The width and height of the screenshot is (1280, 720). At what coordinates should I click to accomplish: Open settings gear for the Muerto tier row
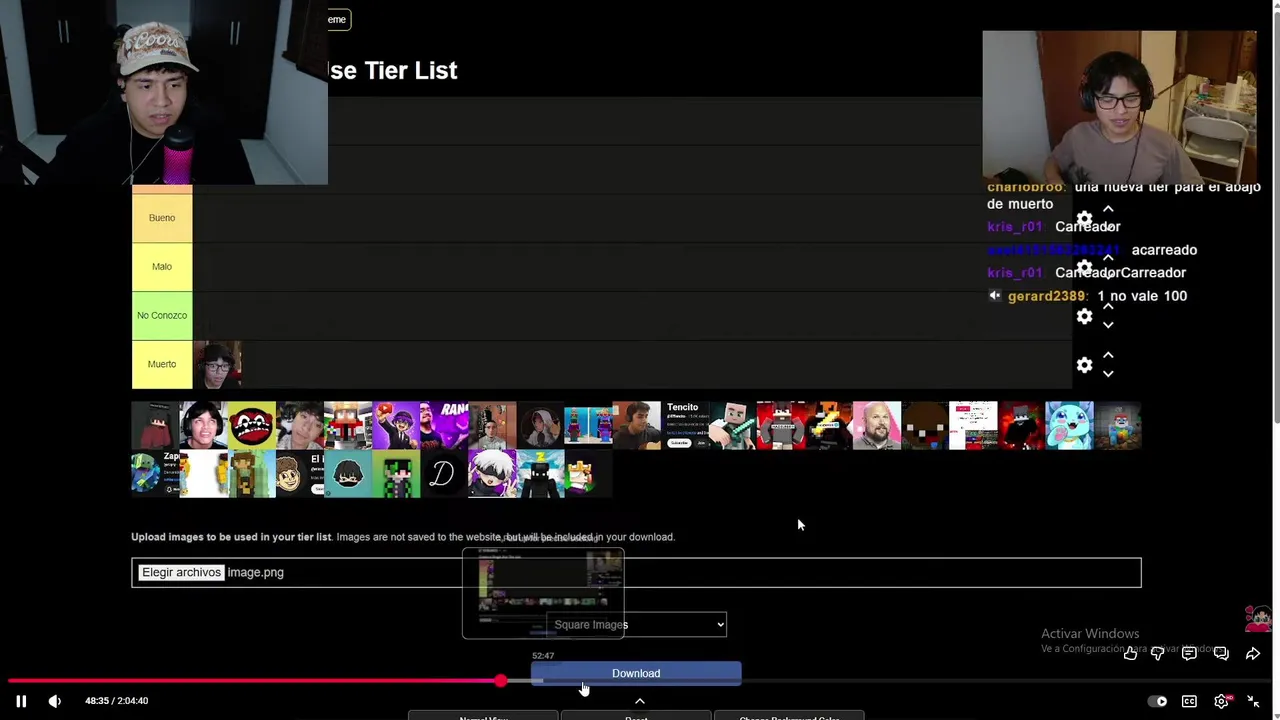(x=1085, y=365)
